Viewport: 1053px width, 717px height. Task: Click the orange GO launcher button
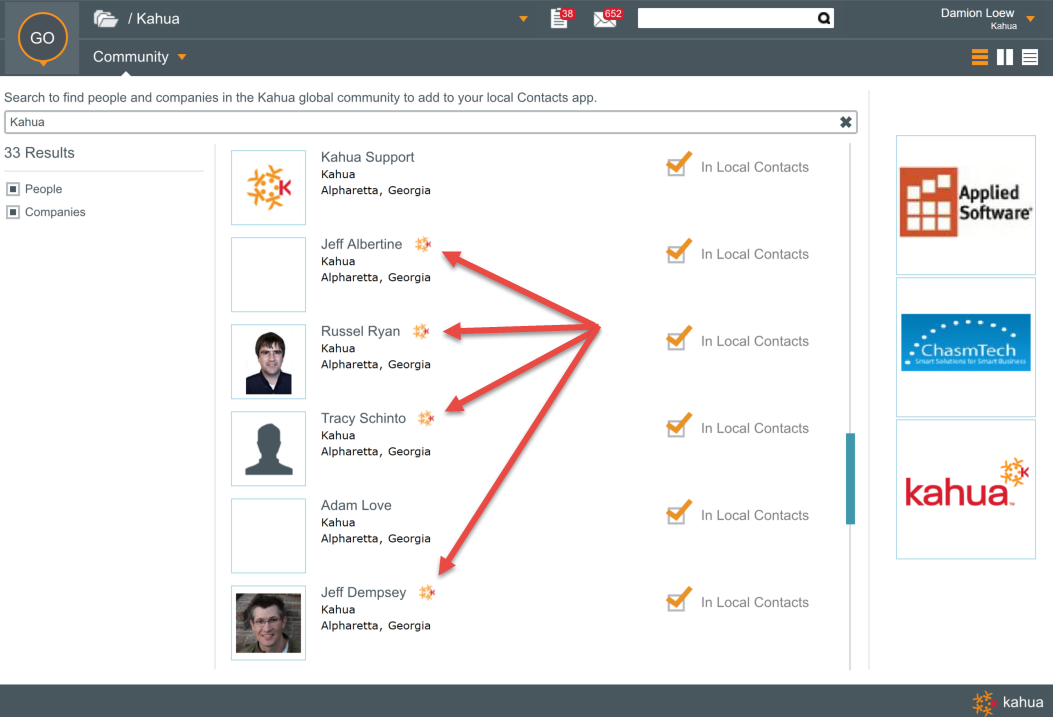coord(42,39)
